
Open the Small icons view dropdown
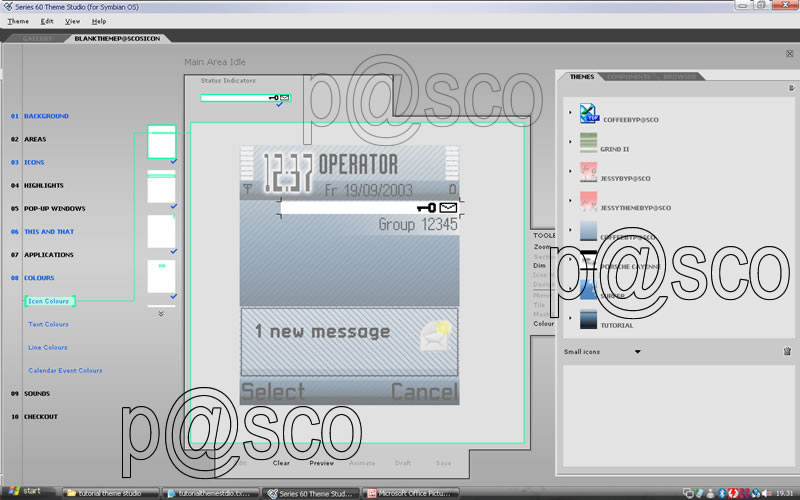pos(637,352)
